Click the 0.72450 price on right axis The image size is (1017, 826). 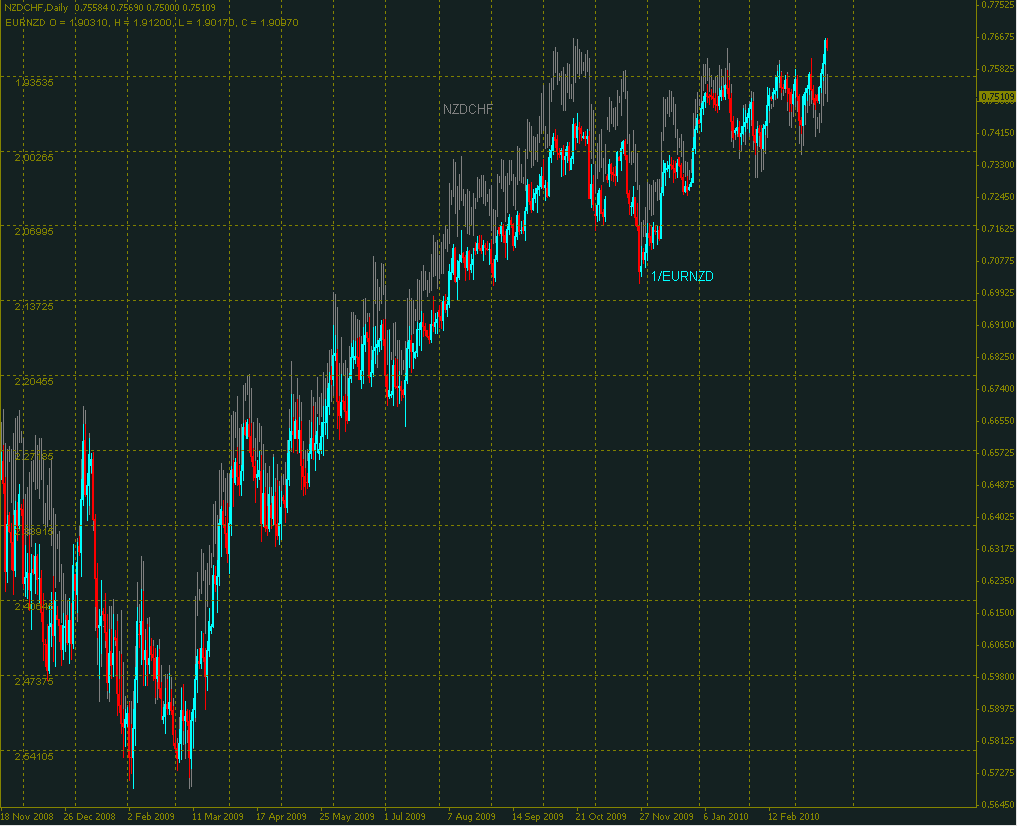click(x=998, y=196)
